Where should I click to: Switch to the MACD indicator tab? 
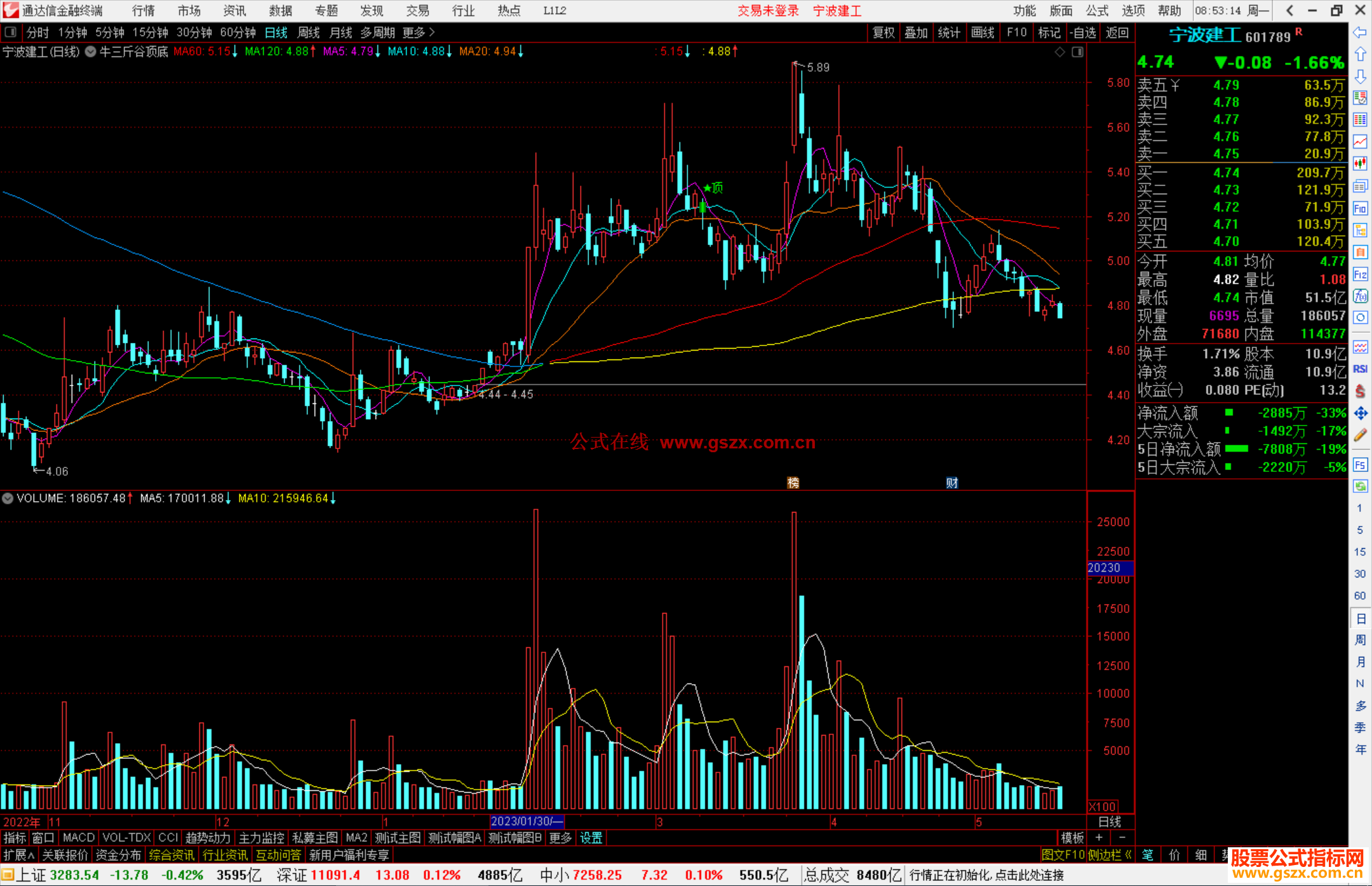click(x=79, y=838)
